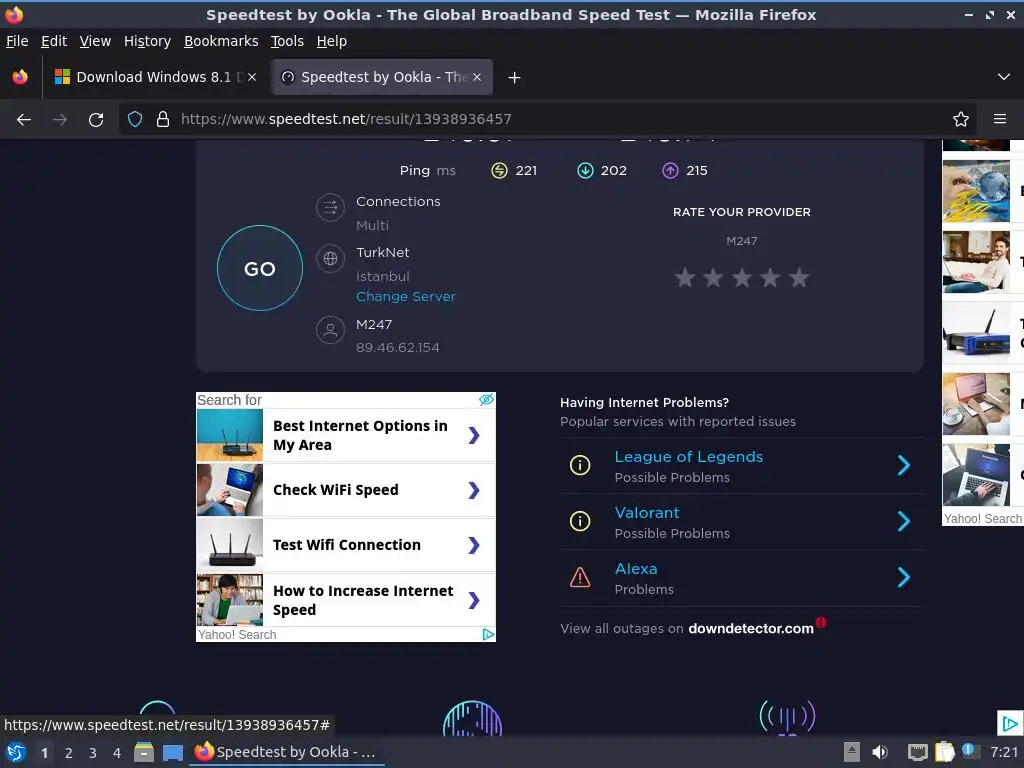The image size is (1024, 768).
Task: Go back one page
Action: point(24,120)
